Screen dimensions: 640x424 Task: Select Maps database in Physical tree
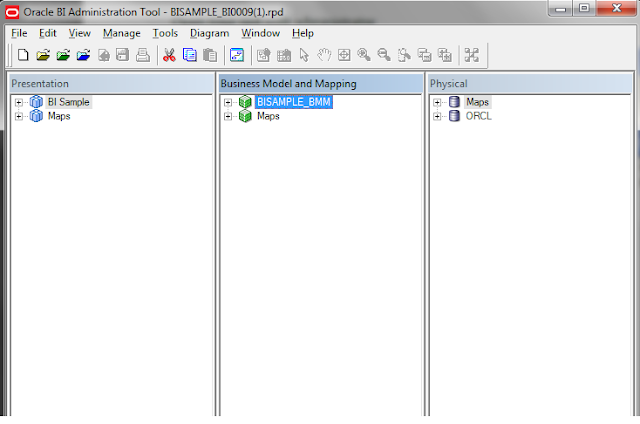(x=478, y=102)
